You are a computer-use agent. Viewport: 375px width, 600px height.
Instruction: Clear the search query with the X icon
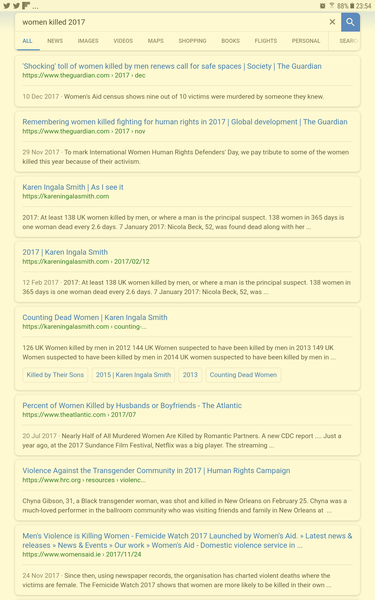(x=332, y=22)
